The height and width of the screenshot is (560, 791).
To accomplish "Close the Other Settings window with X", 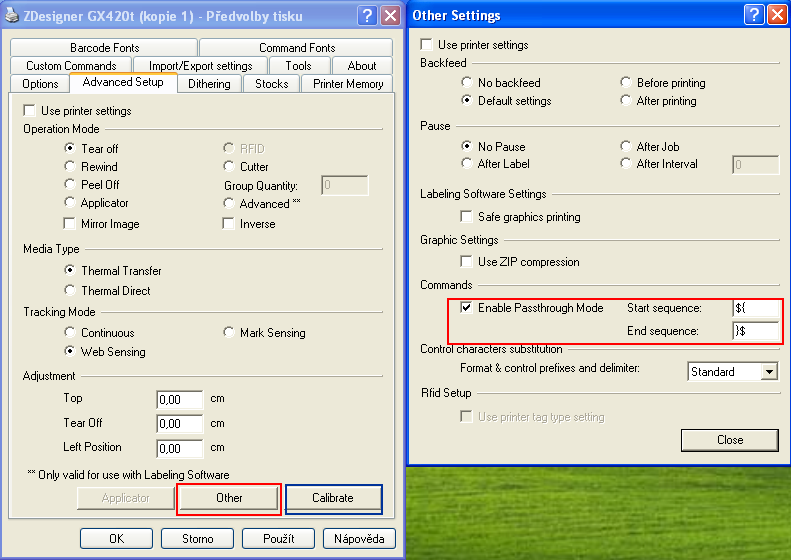I will click(777, 16).
